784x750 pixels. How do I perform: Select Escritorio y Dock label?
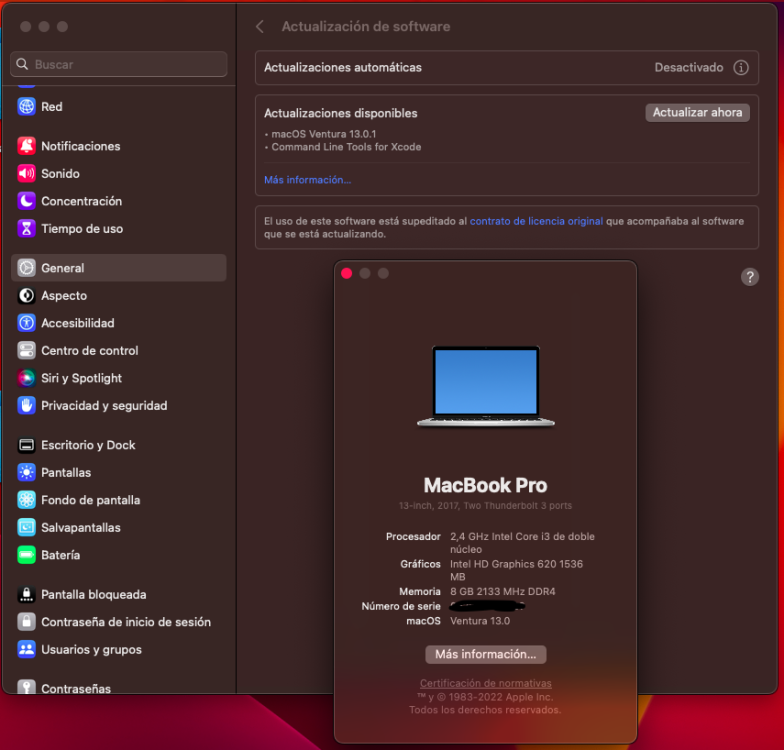pos(88,446)
